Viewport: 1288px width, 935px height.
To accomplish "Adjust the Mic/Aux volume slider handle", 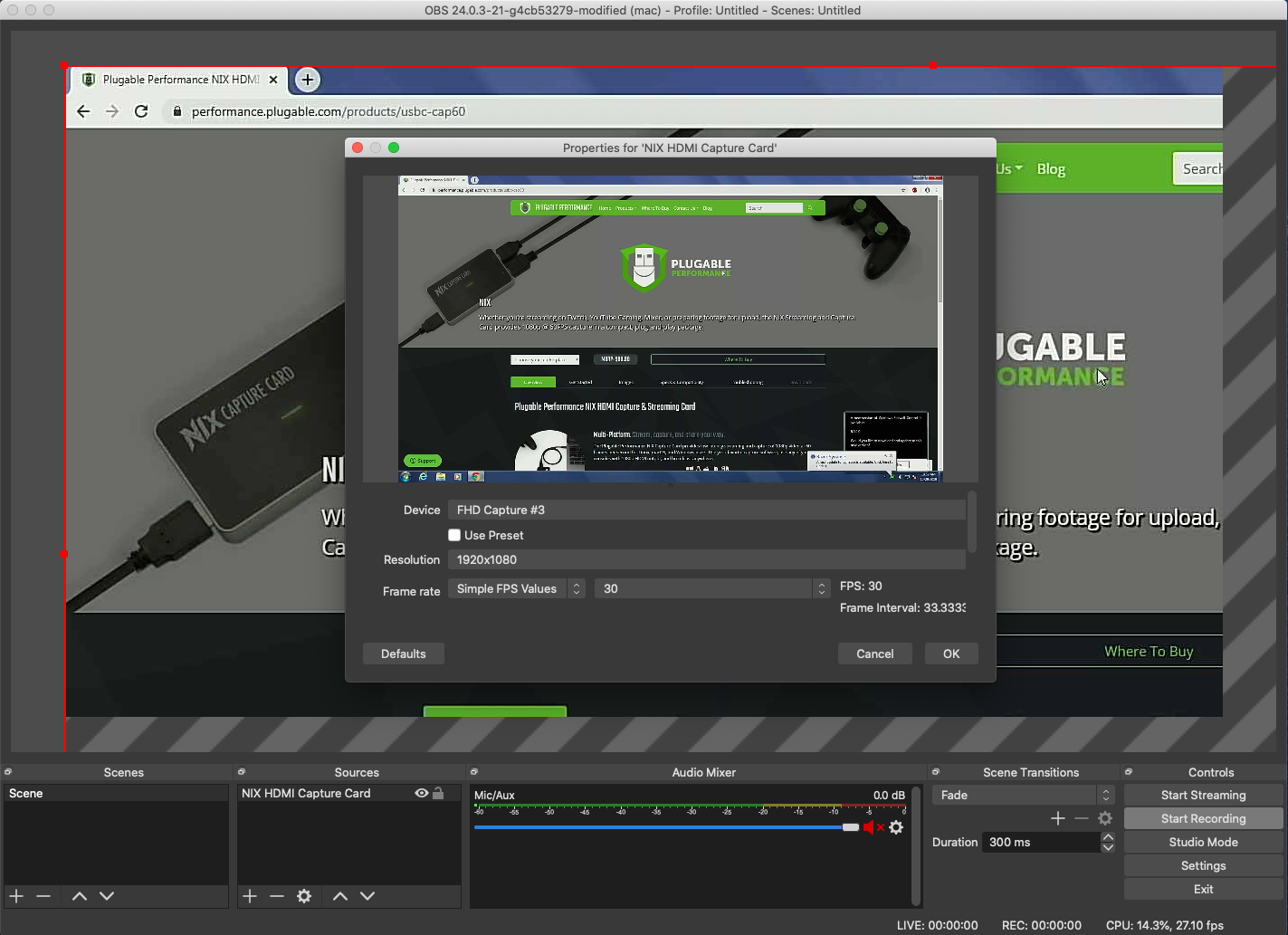I will click(850, 827).
